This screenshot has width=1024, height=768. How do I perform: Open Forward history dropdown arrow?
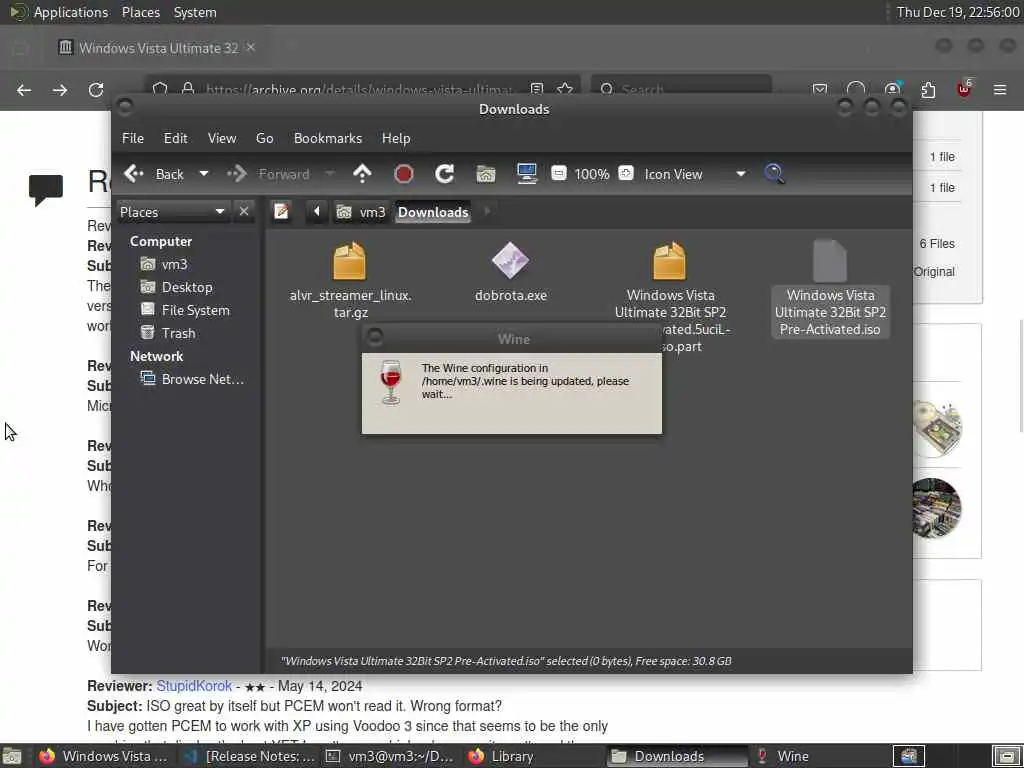click(330, 174)
